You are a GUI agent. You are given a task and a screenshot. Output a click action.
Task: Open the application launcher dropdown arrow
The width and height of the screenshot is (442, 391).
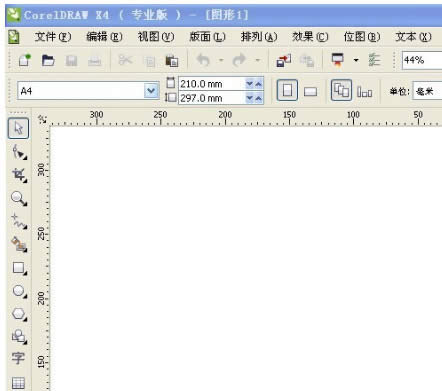pyautogui.click(x=356, y=60)
